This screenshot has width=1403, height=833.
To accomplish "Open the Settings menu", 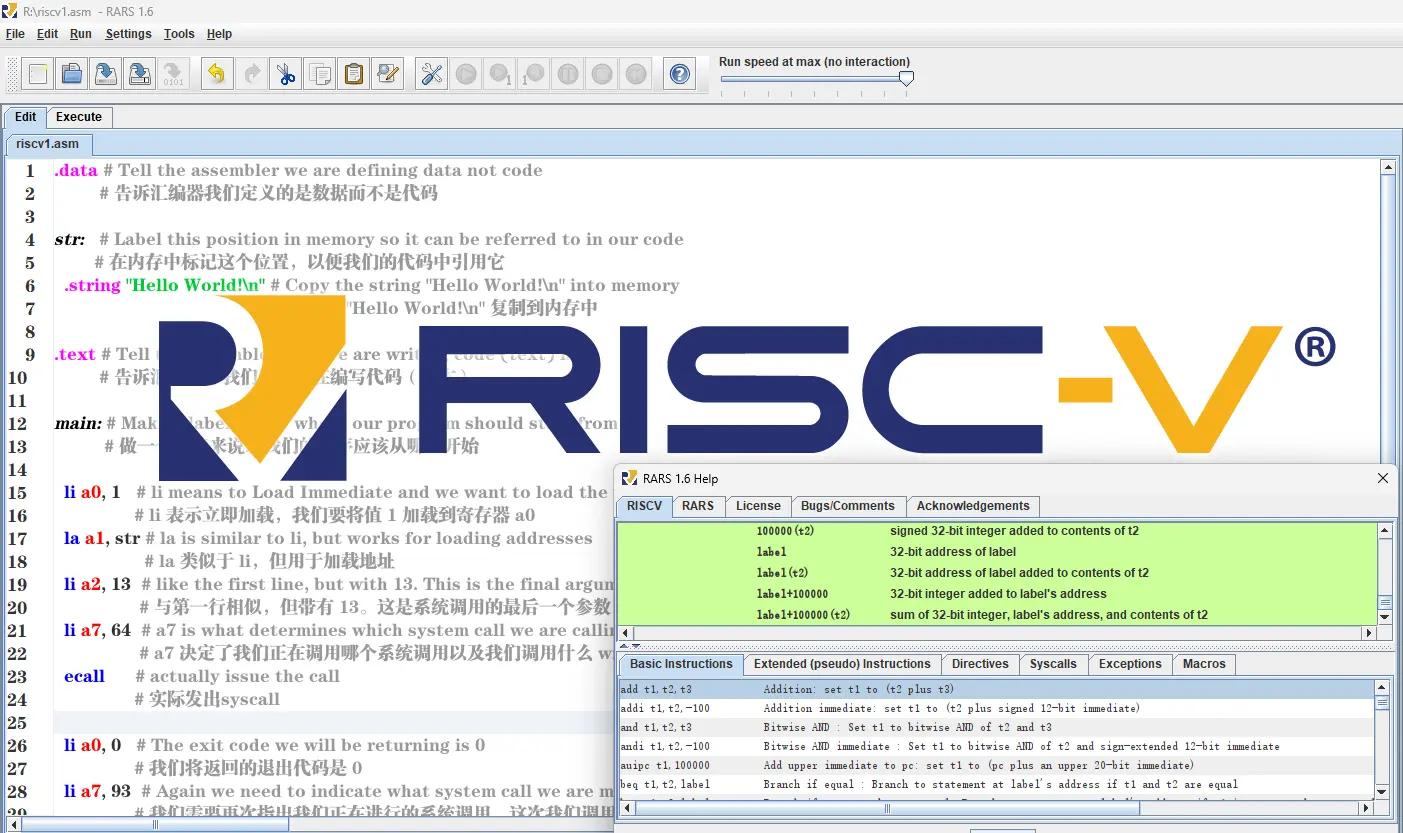I will tap(128, 34).
